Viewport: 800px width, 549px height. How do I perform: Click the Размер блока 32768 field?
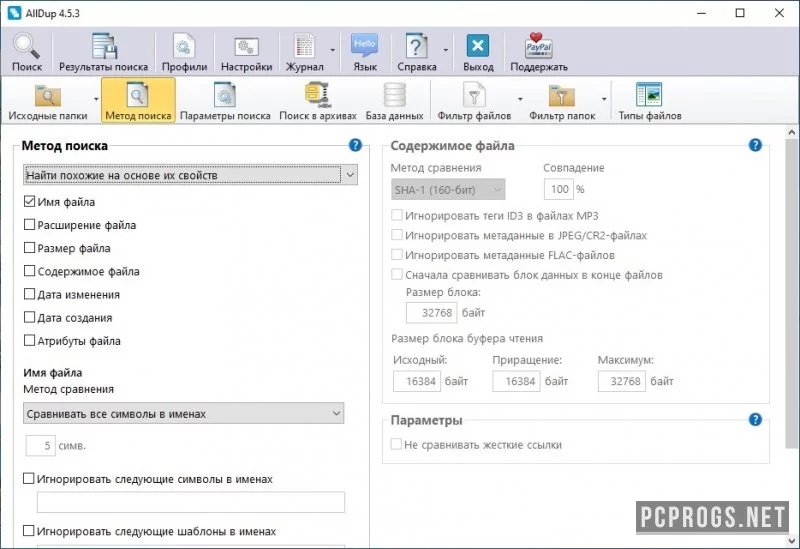pyautogui.click(x=432, y=313)
